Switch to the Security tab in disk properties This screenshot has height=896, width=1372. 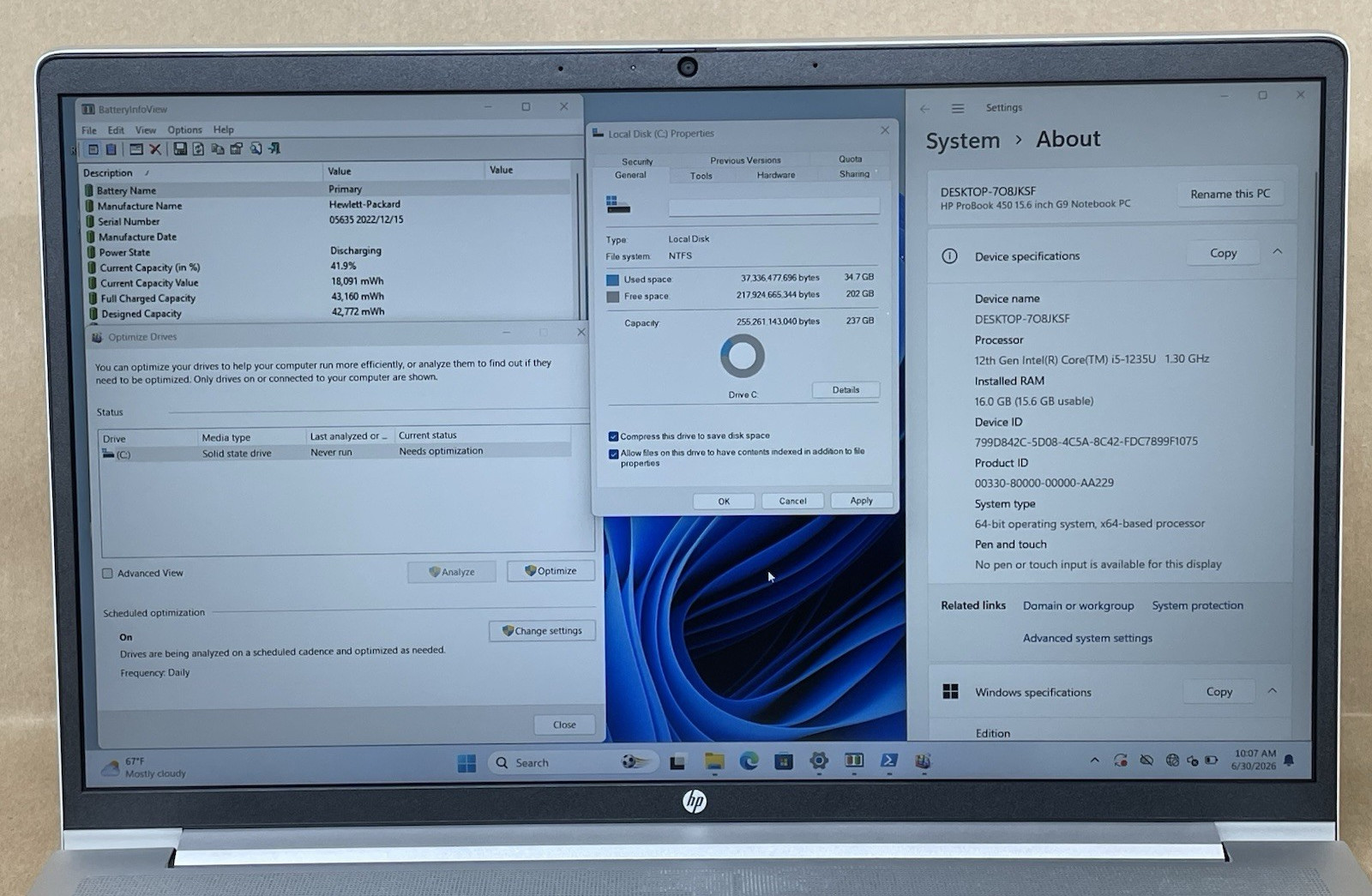[637, 161]
